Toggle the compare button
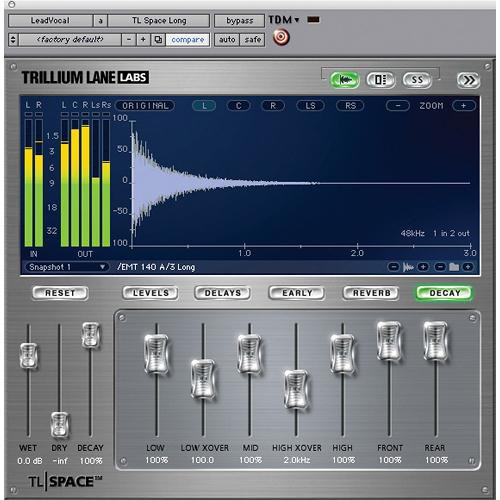Image resolution: width=500 pixels, height=500 pixels. (x=187, y=40)
